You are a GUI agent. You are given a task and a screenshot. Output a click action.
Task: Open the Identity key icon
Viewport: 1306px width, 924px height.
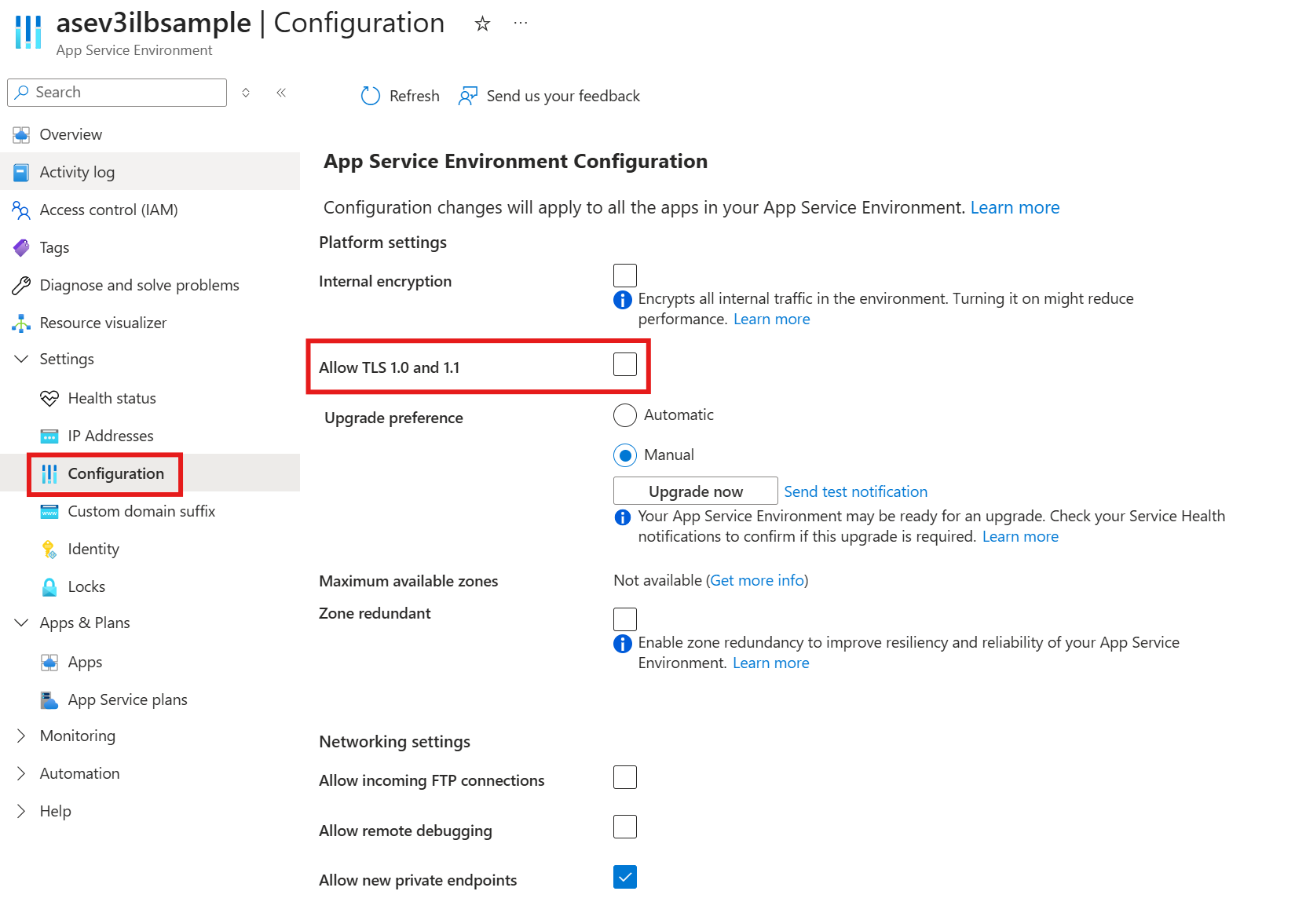[x=49, y=549]
